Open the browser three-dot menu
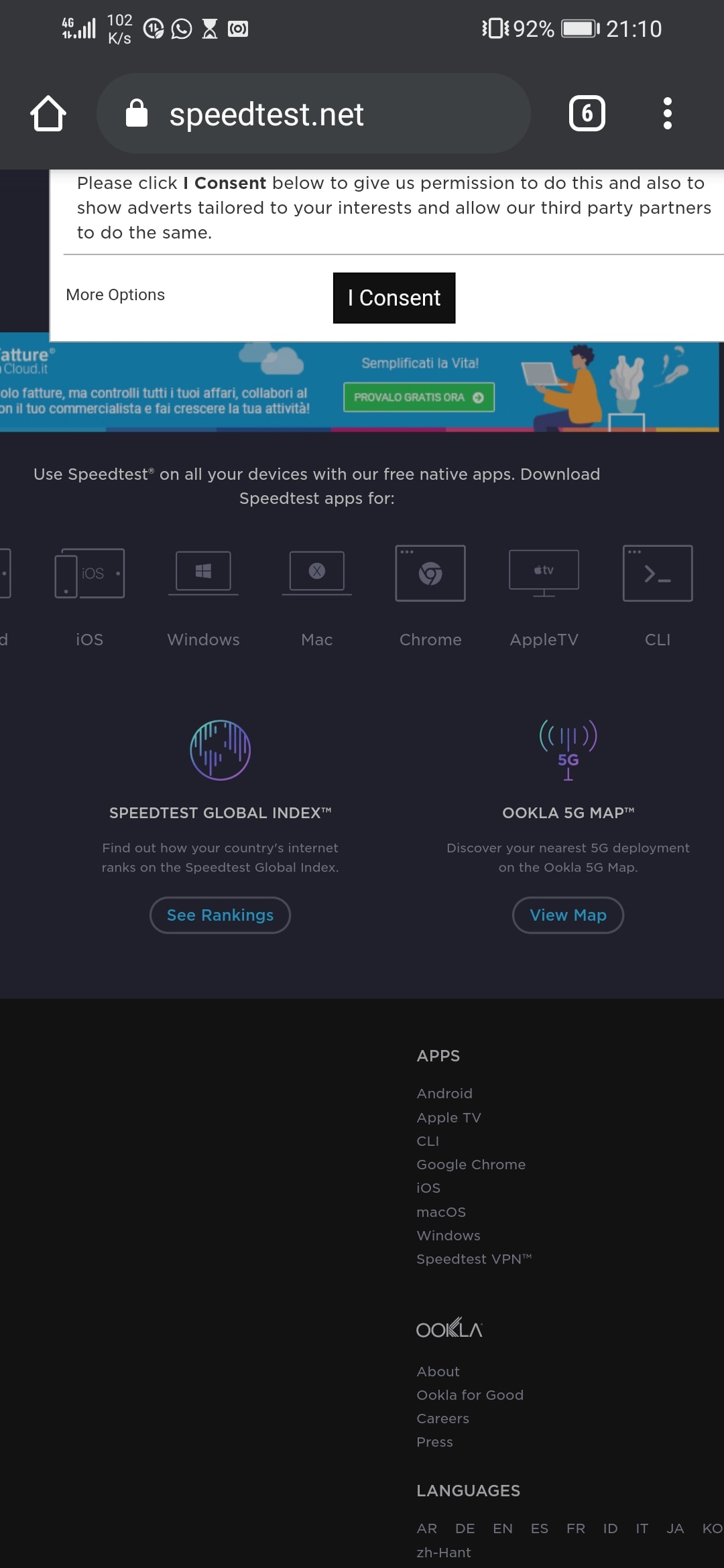The width and height of the screenshot is (724, 1568). 667,113
